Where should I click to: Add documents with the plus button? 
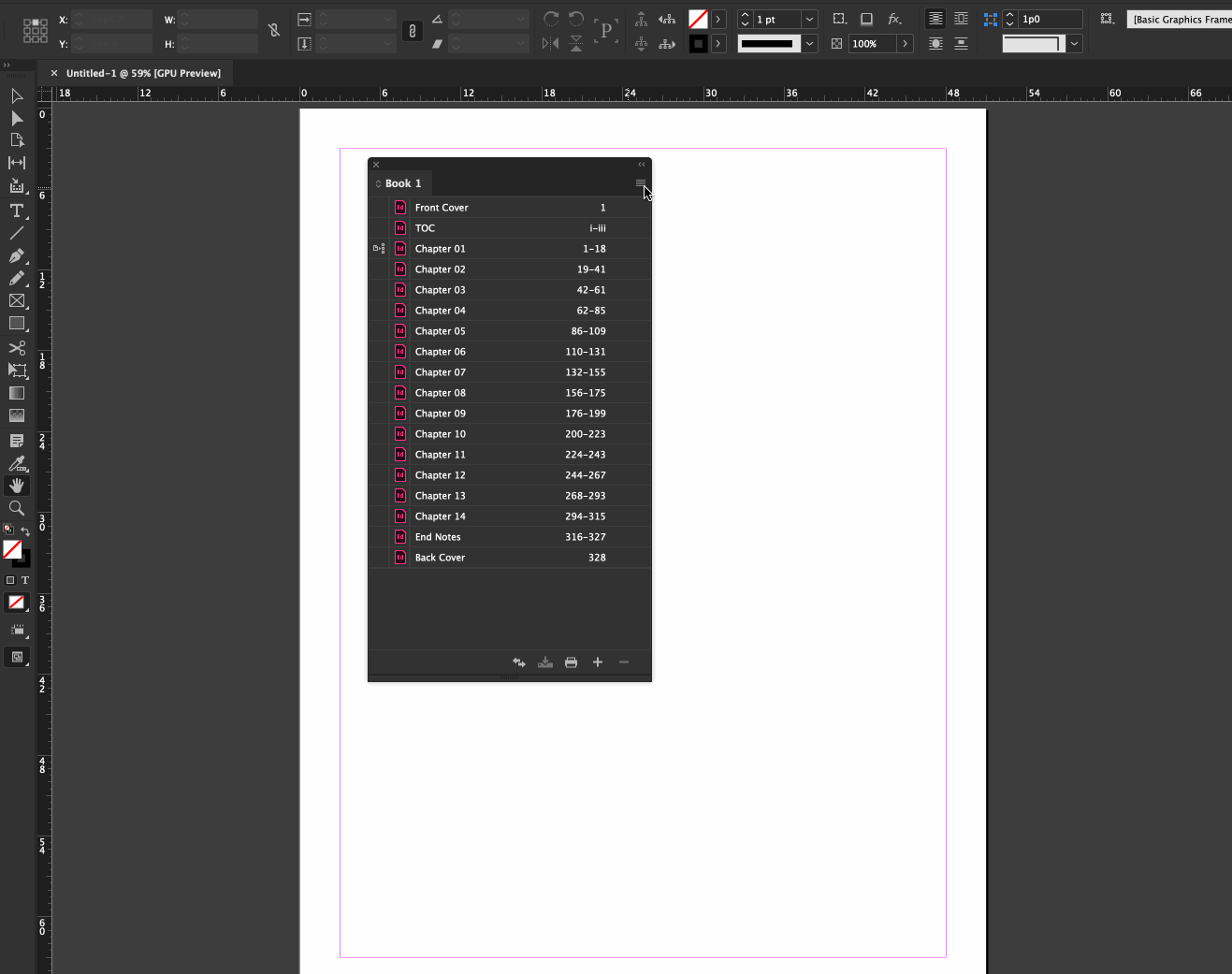(598, 662)
